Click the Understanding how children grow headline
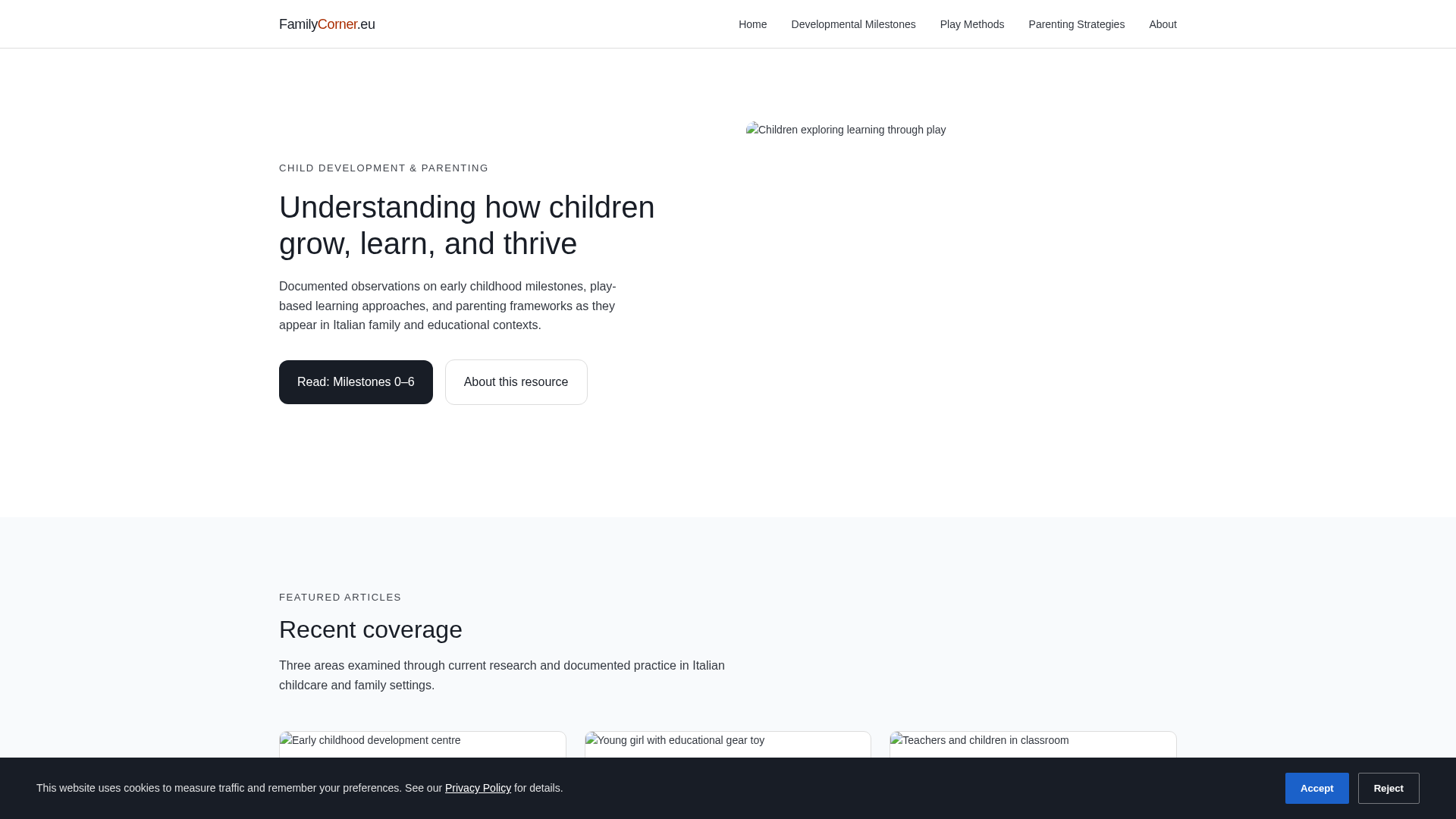 click(x=467, y=225)
